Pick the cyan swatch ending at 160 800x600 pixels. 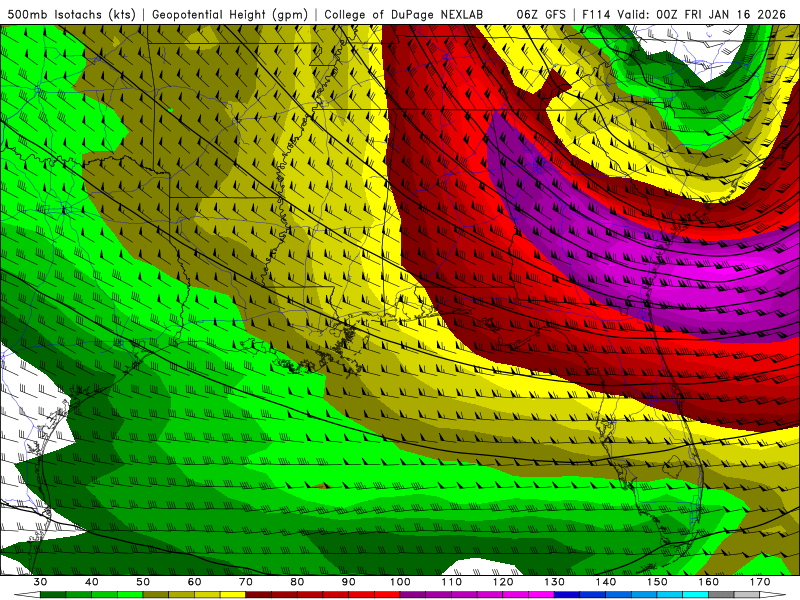click(696, 595)
